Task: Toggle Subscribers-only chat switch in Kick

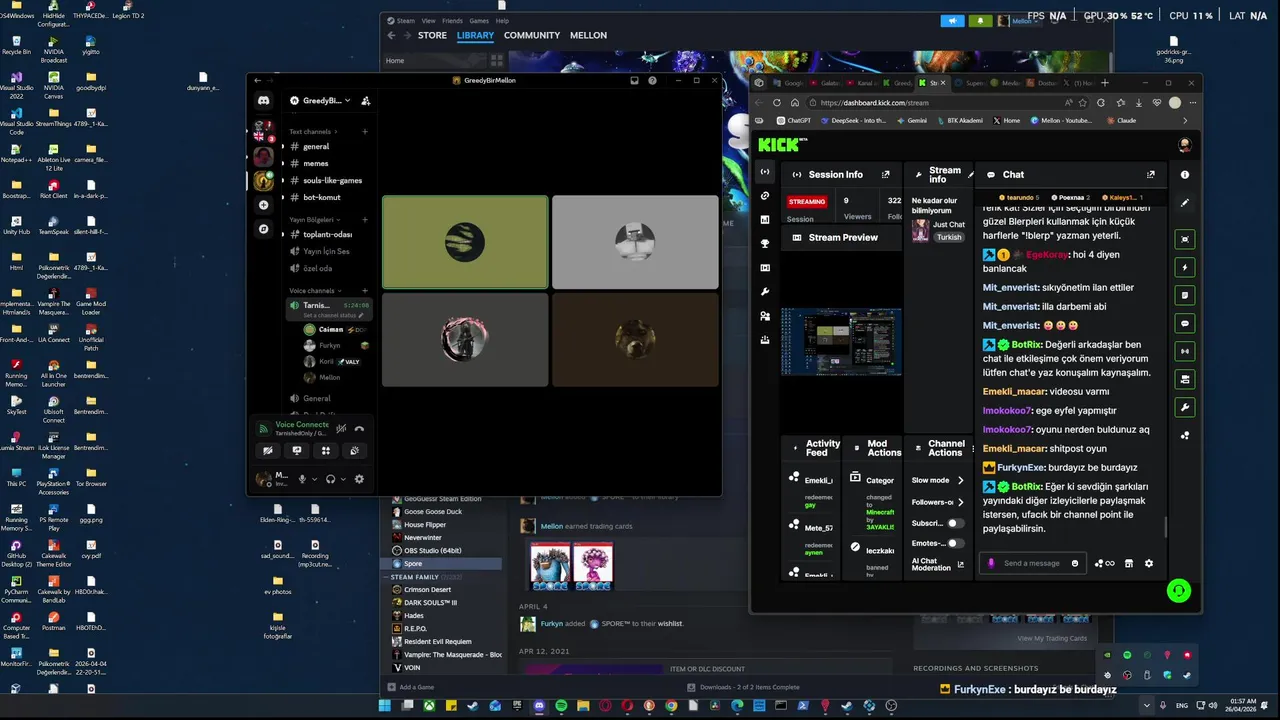Action: point(956,523)
